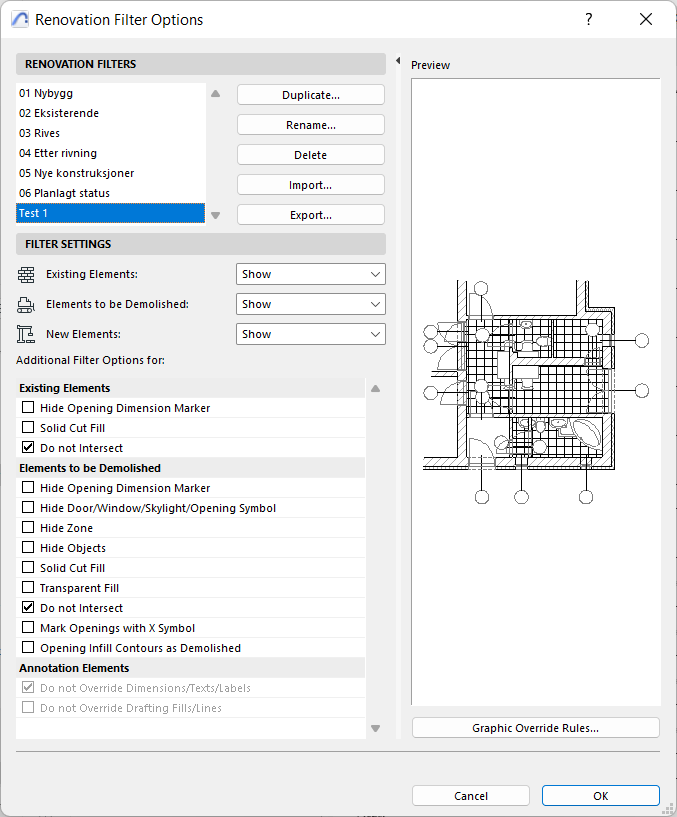
Task: Select the 05 Nye konstruksjoner filter
Action: click(x=76, y=173)
